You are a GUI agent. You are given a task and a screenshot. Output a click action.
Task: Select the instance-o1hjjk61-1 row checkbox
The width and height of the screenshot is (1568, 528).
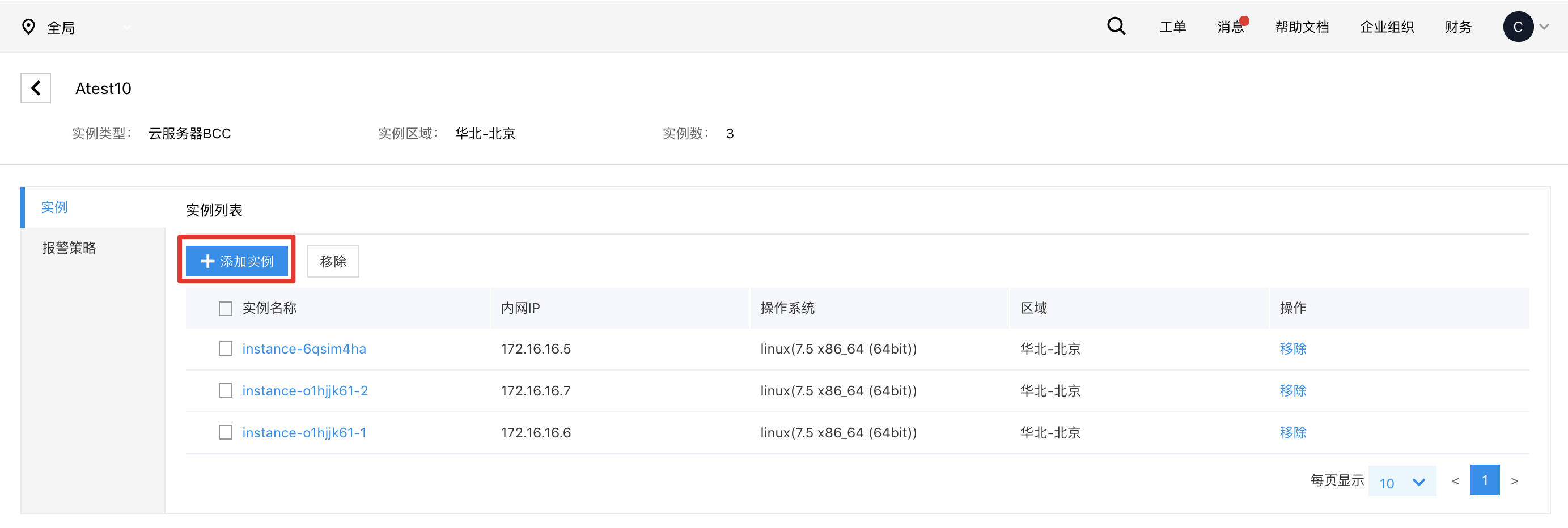pos(226,432)
